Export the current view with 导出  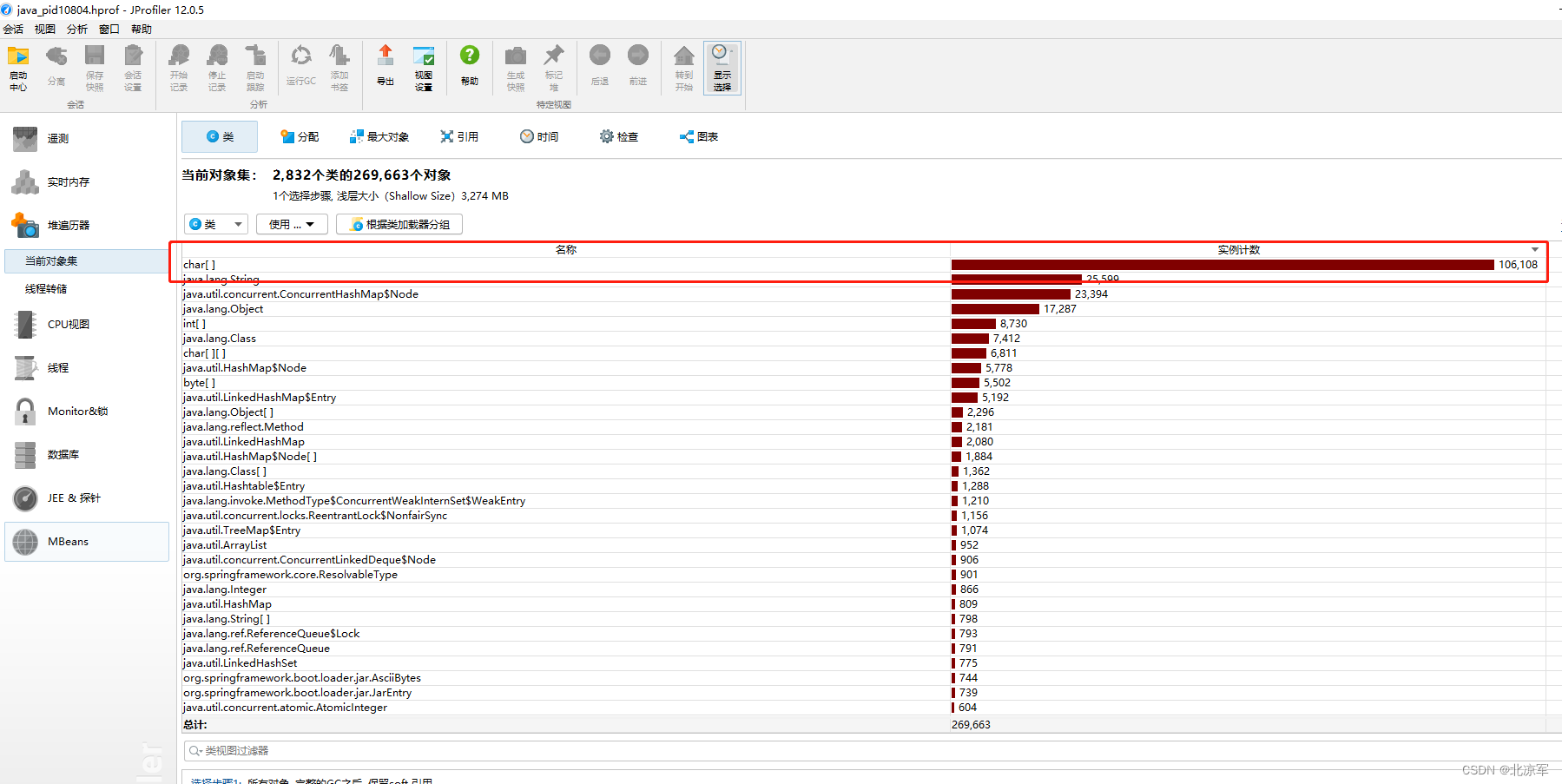[x=385, y=68]
